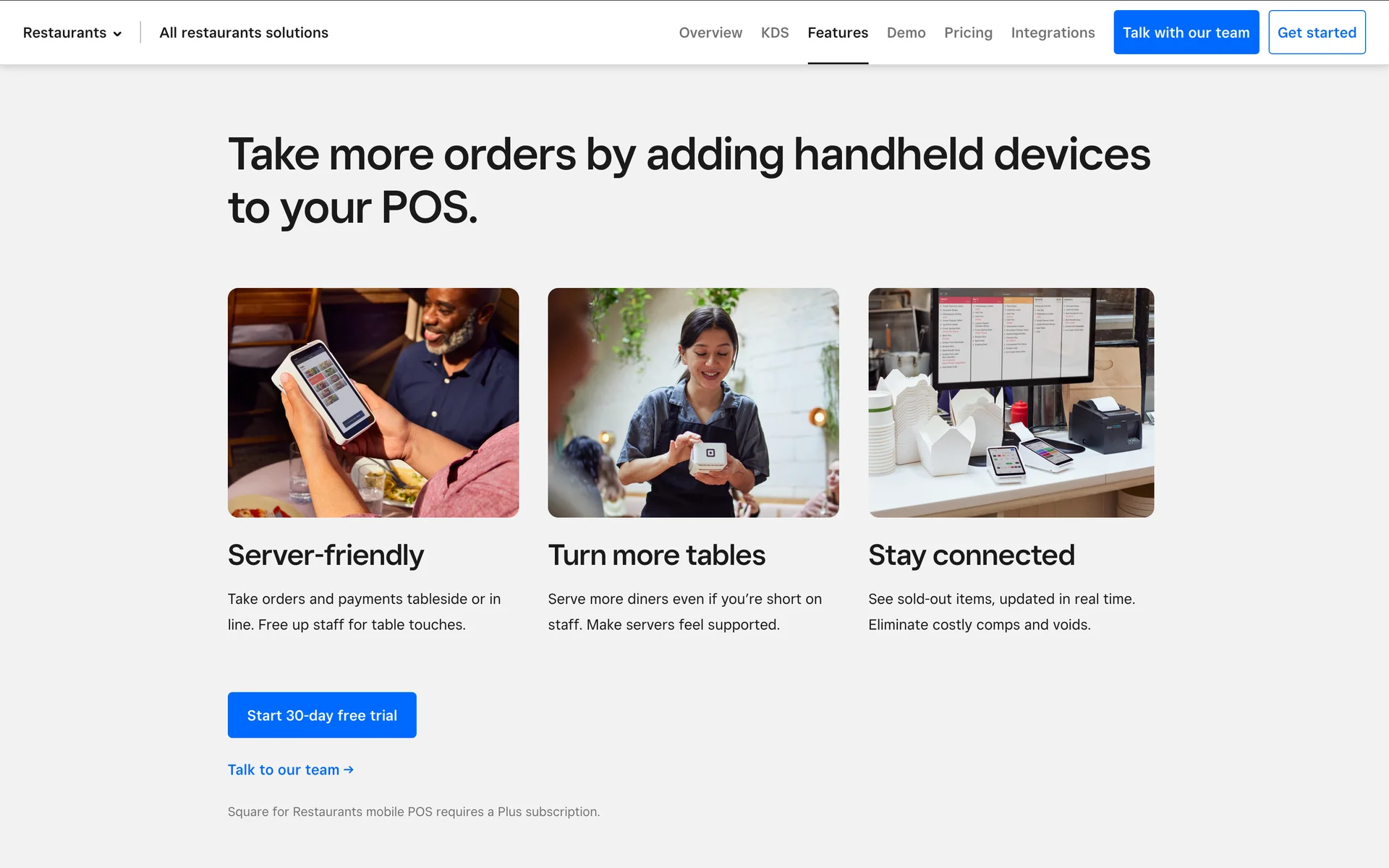Click the Get started button

[1317, 33]
